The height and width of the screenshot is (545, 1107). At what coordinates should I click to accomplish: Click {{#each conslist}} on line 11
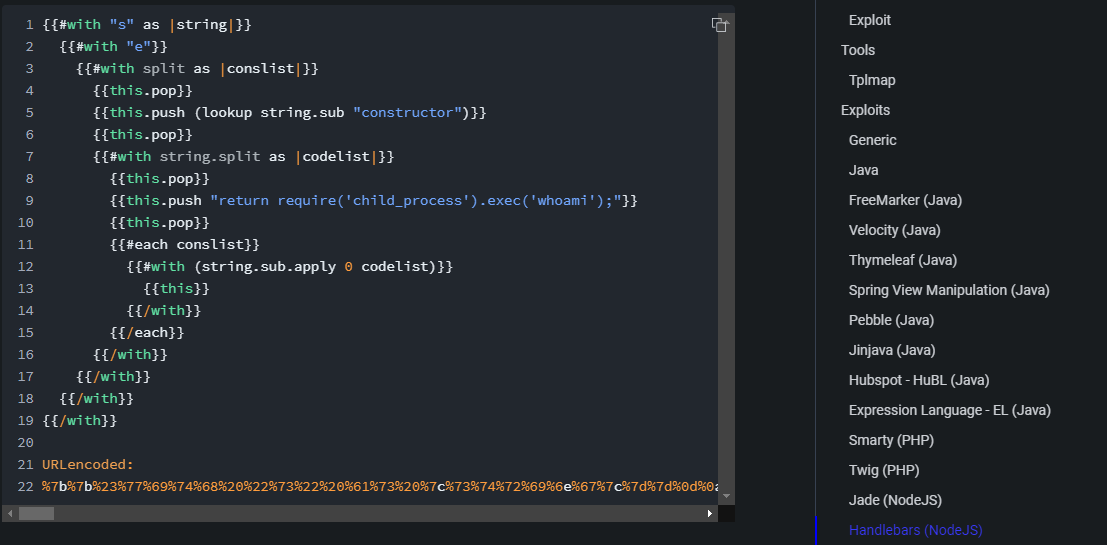coord(185,245)
